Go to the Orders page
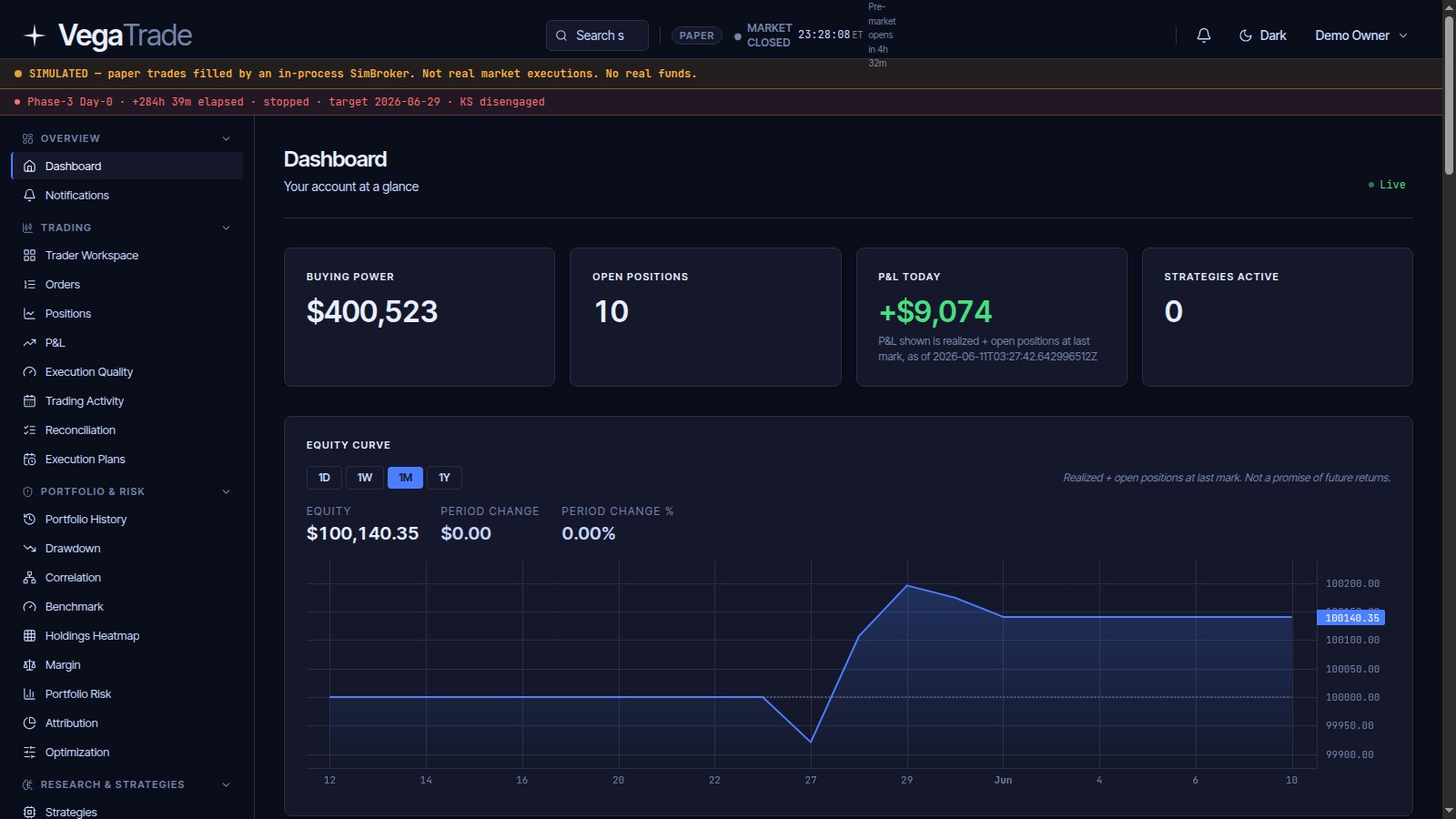 [127, 285]
